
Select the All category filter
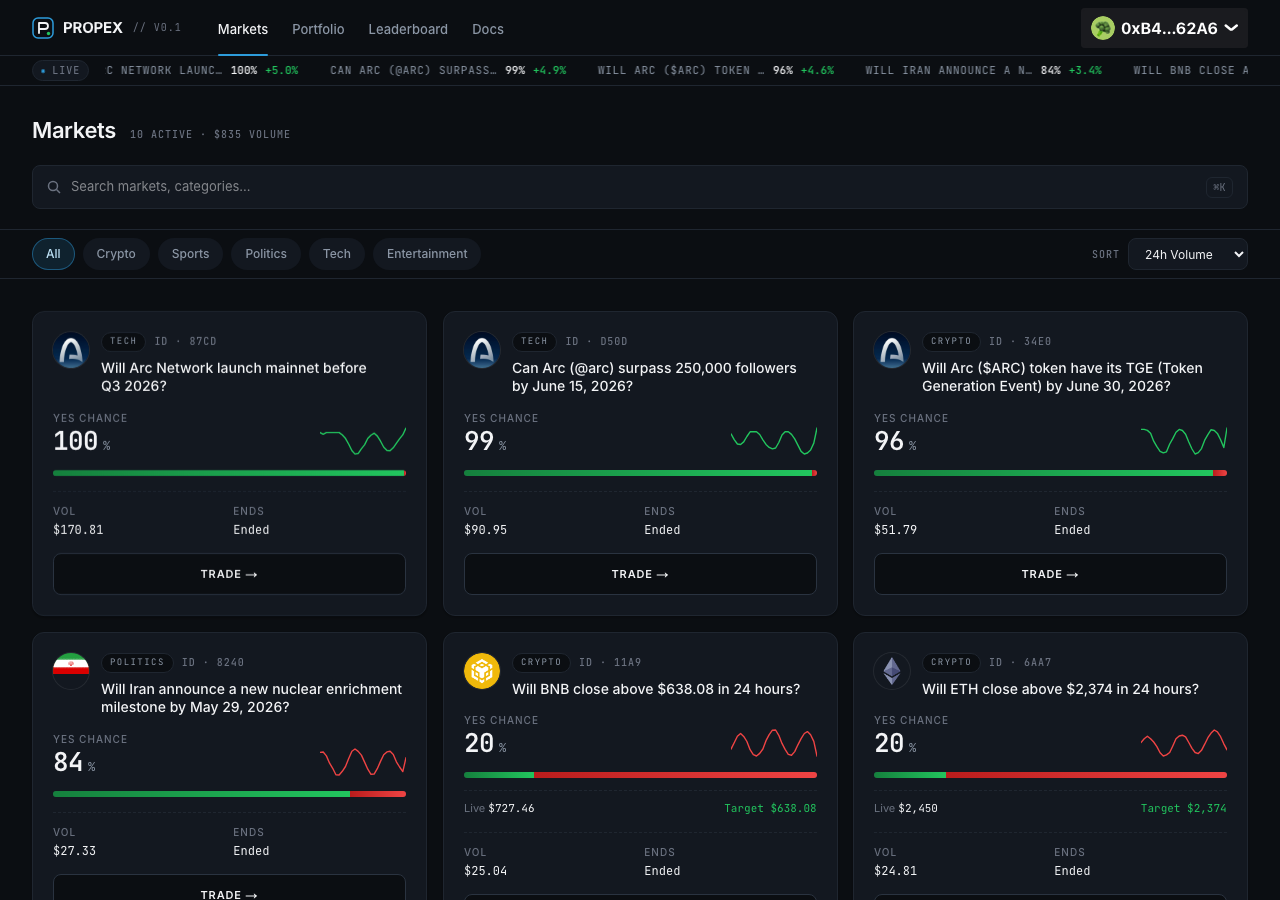pos(53,254)
